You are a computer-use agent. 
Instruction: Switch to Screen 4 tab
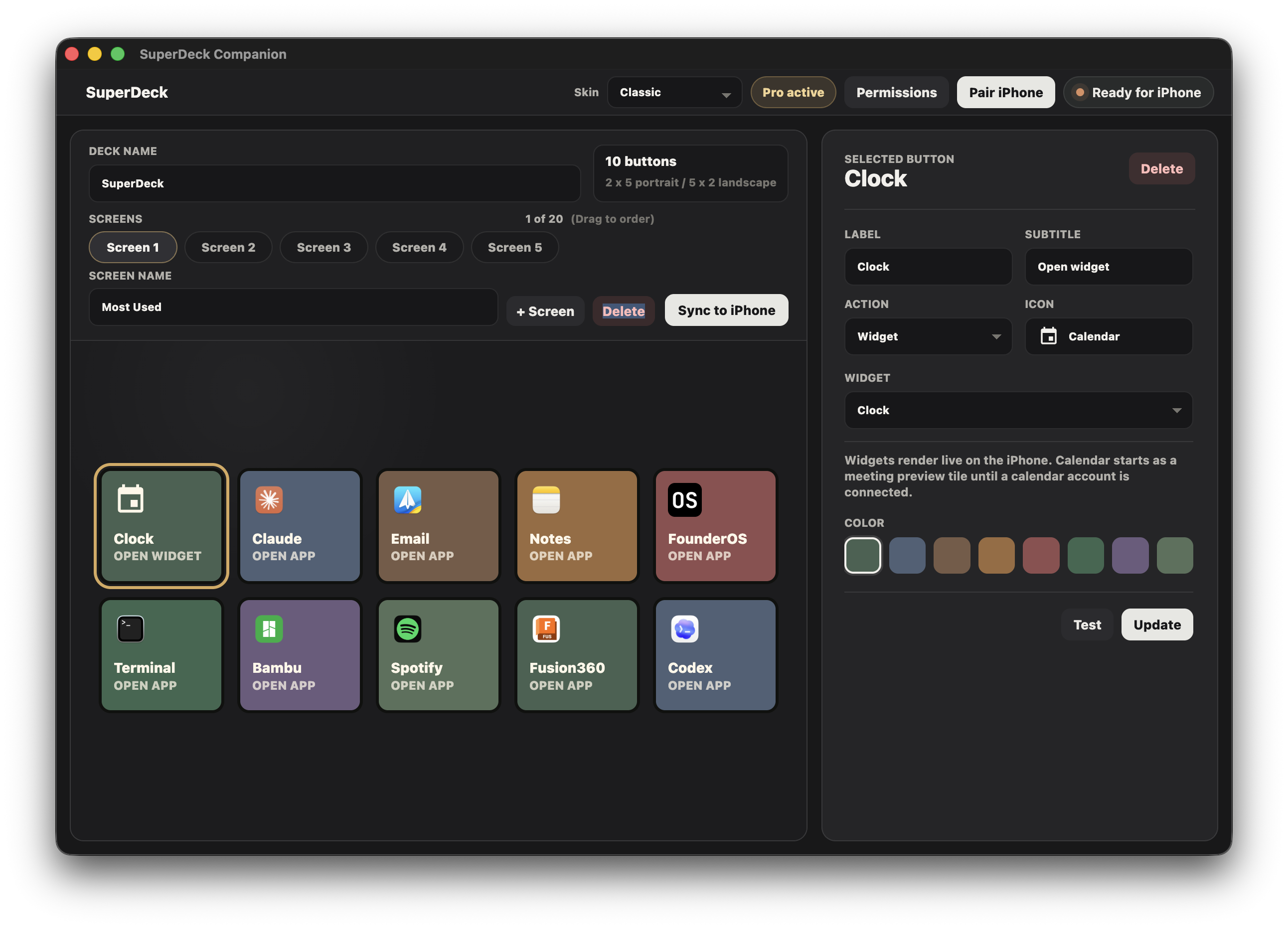coord(419,247)
